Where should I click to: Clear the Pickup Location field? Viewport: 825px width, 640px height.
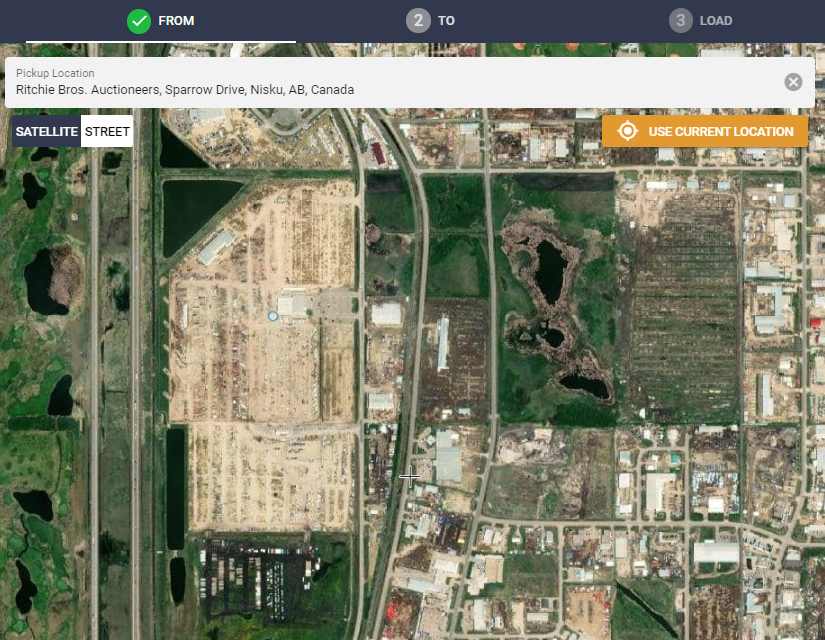793,82
